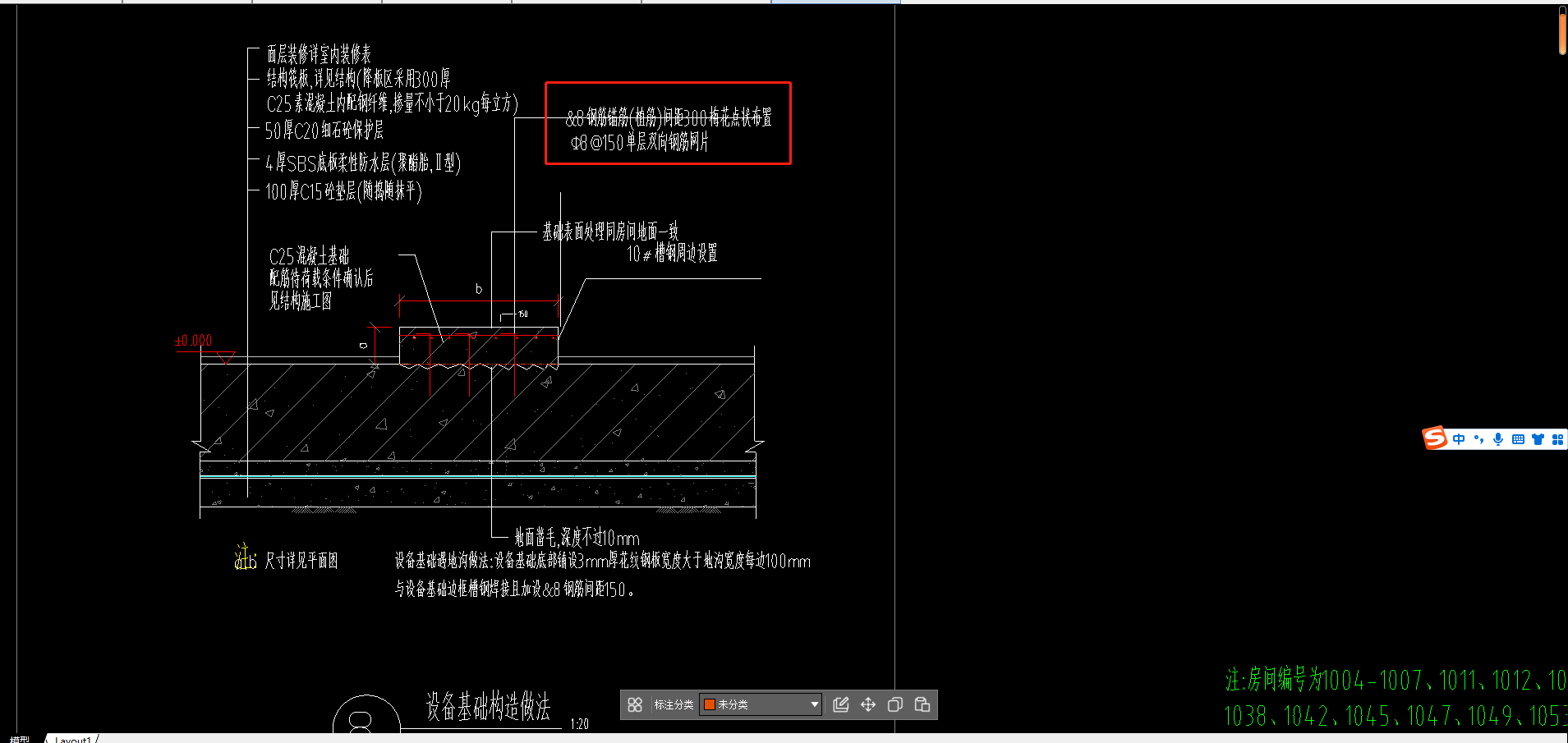Select text '结构筏板,详见结构(降板区采用300厚'

(358, 79)
